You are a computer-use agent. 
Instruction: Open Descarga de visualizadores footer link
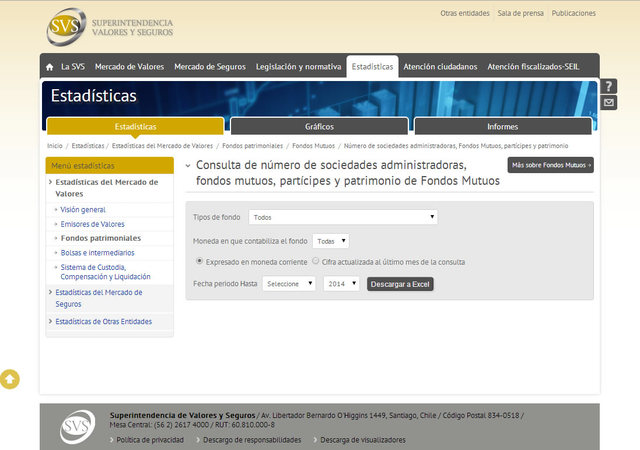click(x=363, y=440)
